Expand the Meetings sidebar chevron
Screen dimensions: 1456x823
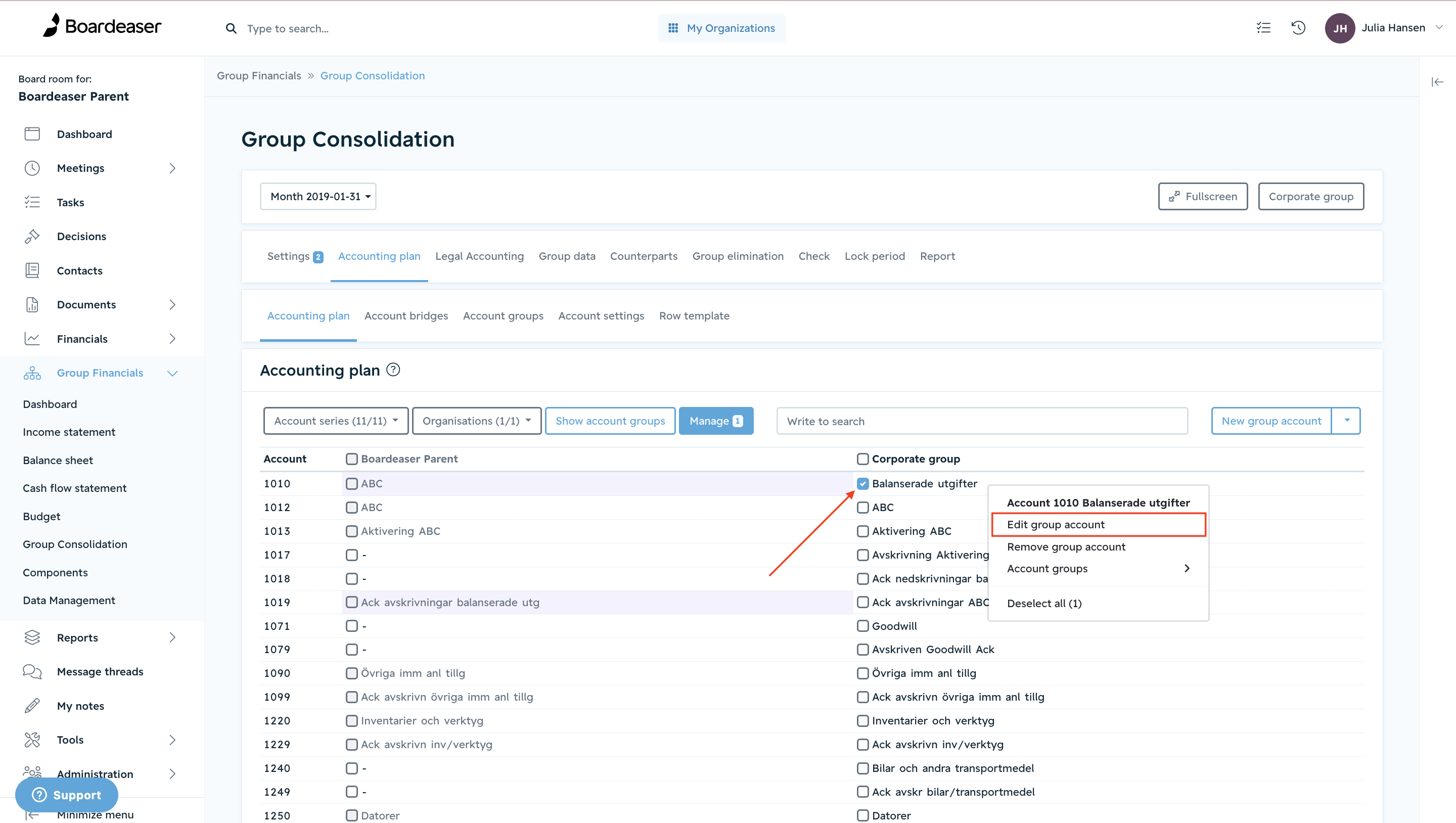point(172,168)
